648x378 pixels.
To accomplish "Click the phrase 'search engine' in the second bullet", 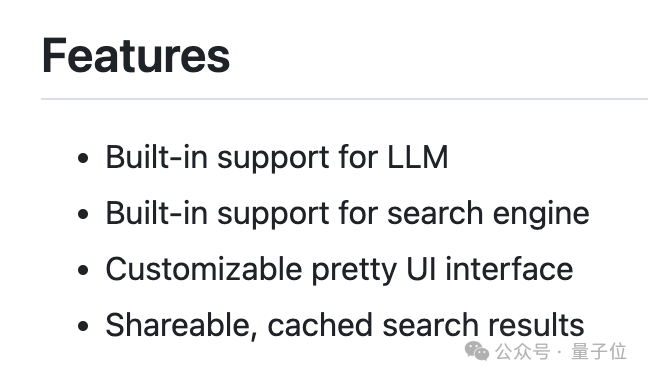I will point(488,214).
